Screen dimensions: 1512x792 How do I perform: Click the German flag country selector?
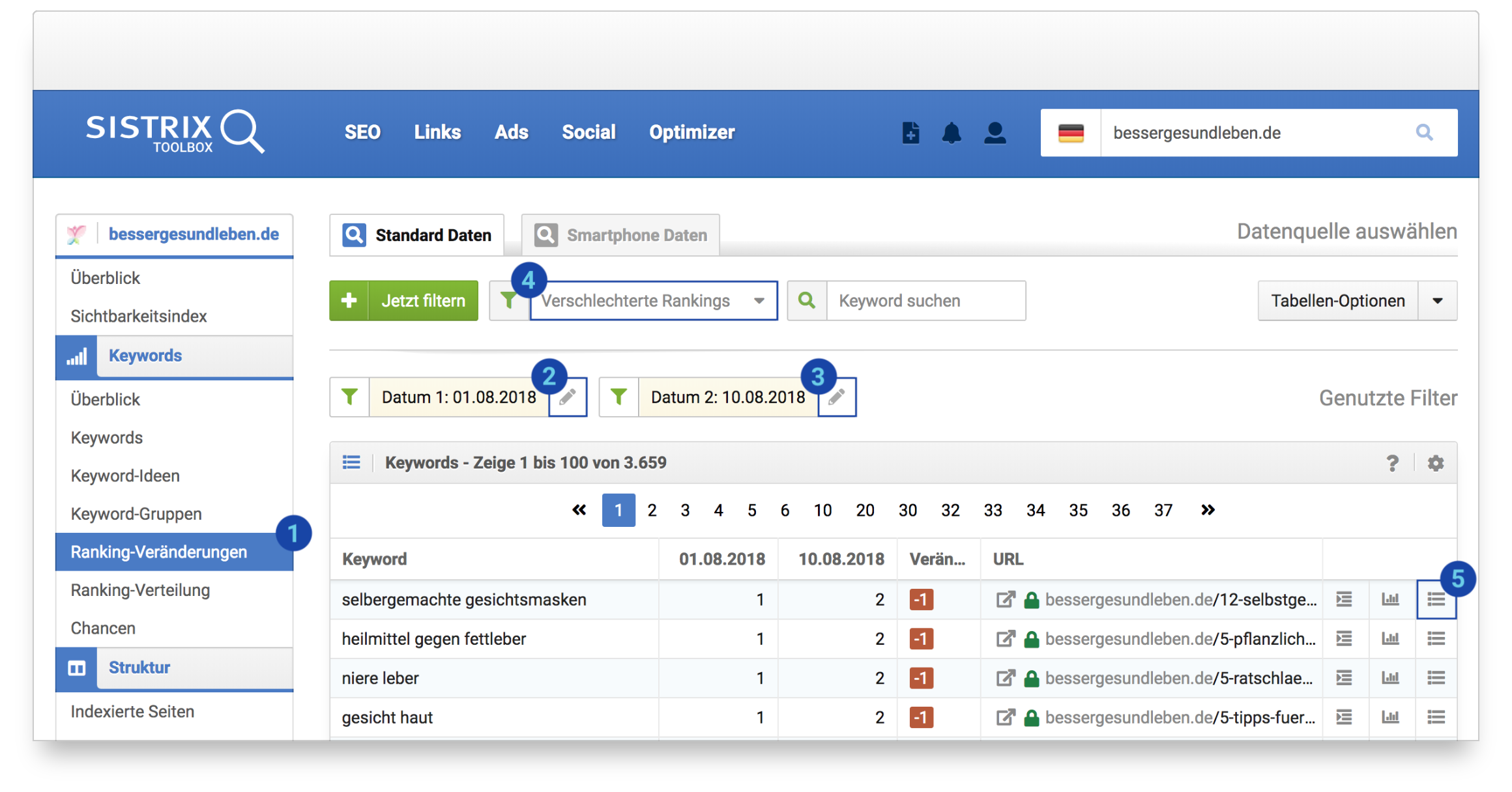[x=1070, y=133]
